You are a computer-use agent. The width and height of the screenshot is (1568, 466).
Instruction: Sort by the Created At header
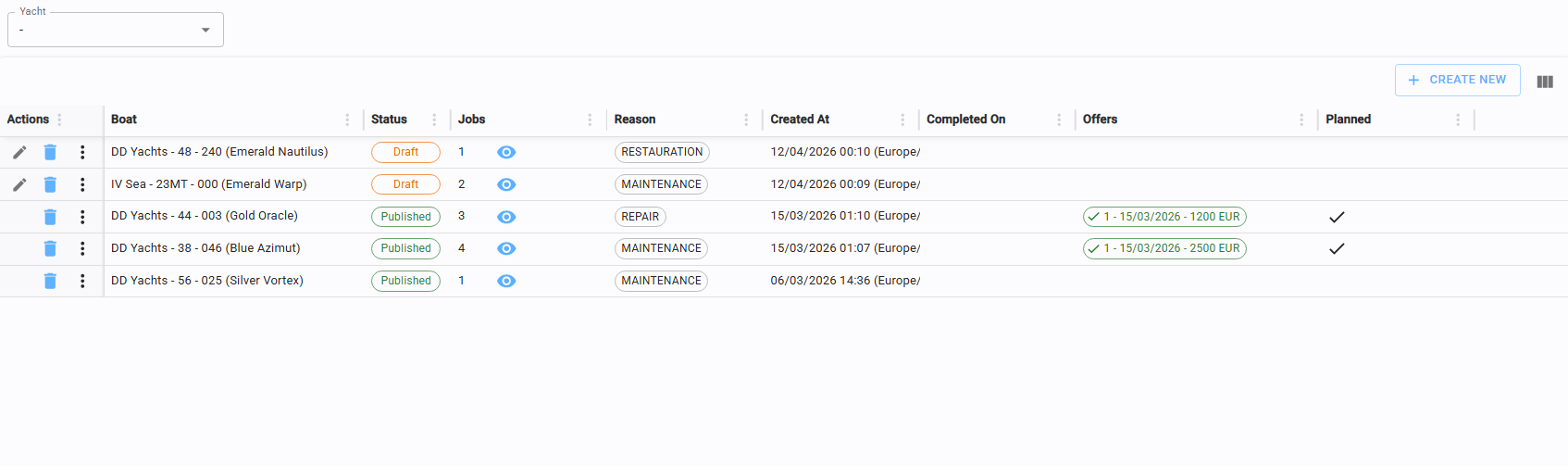(800, 120)
